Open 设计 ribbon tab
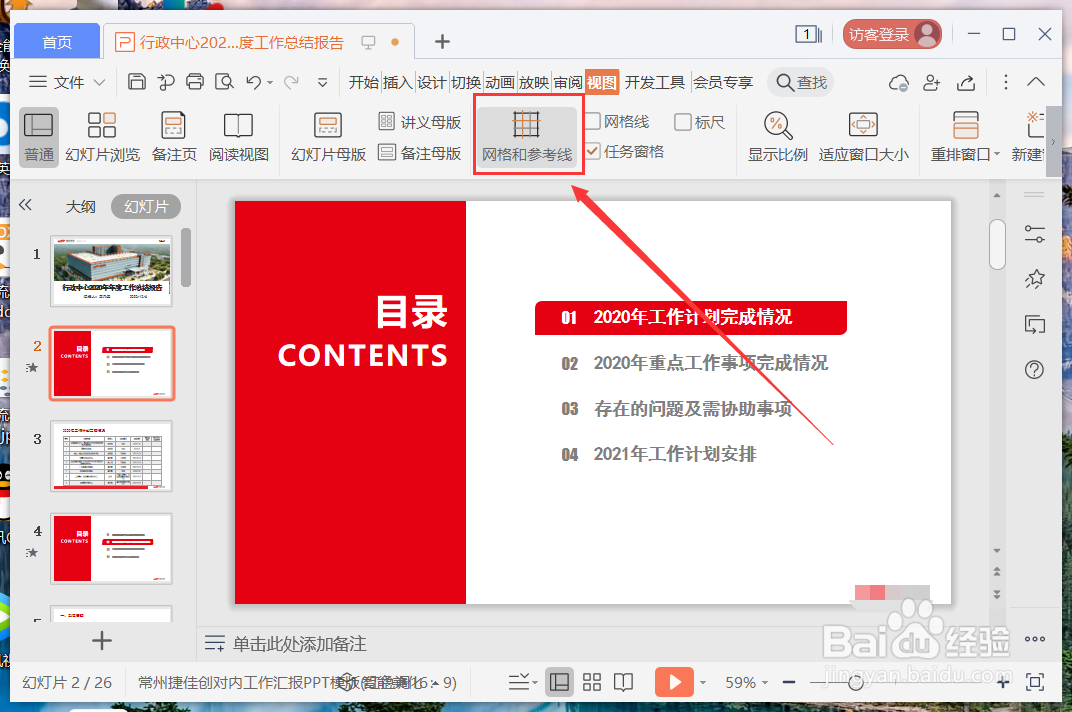 tap(431, 83)
